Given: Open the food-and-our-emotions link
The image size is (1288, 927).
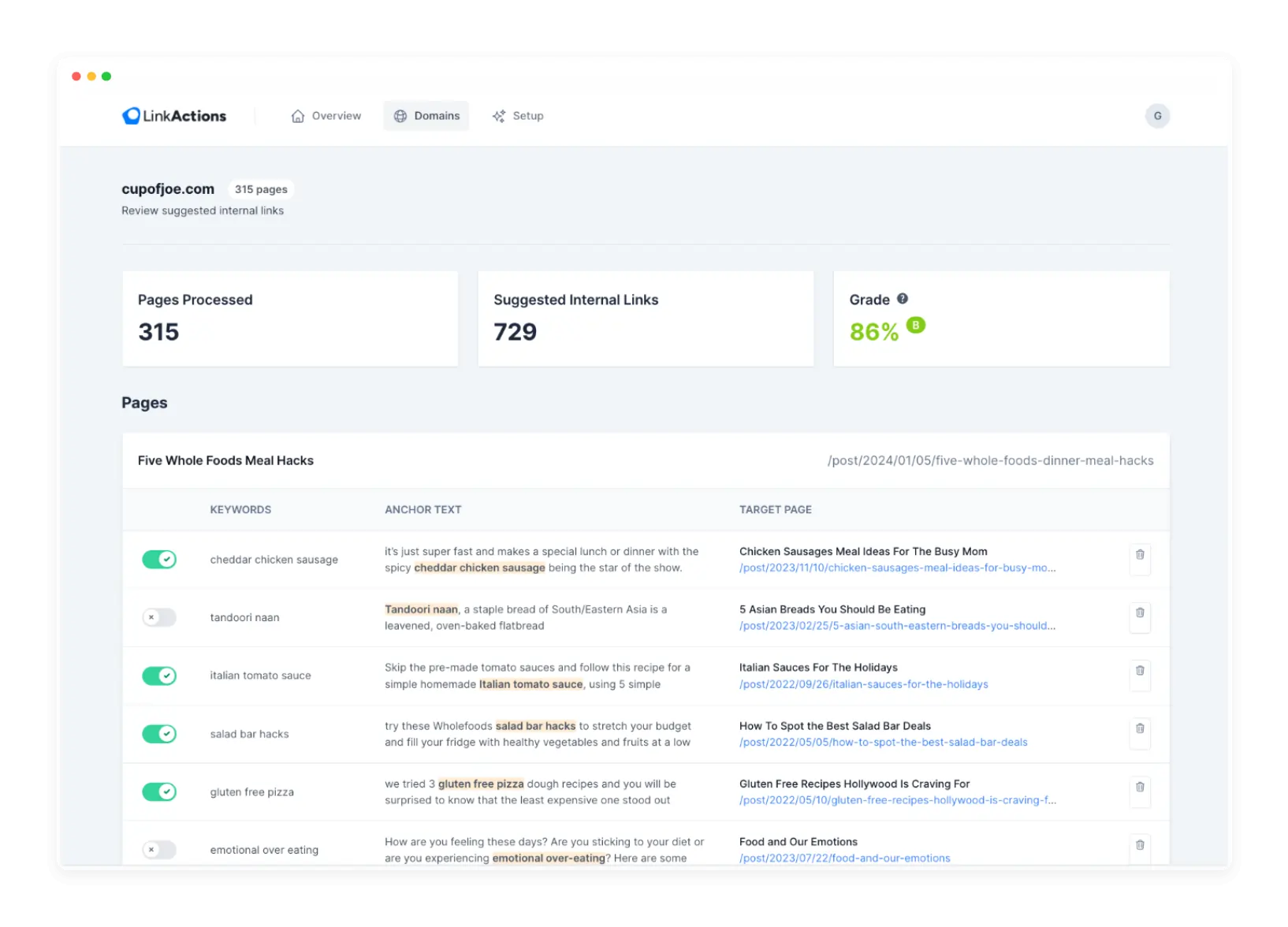Looking at the screenshot, I should (844, 858).
